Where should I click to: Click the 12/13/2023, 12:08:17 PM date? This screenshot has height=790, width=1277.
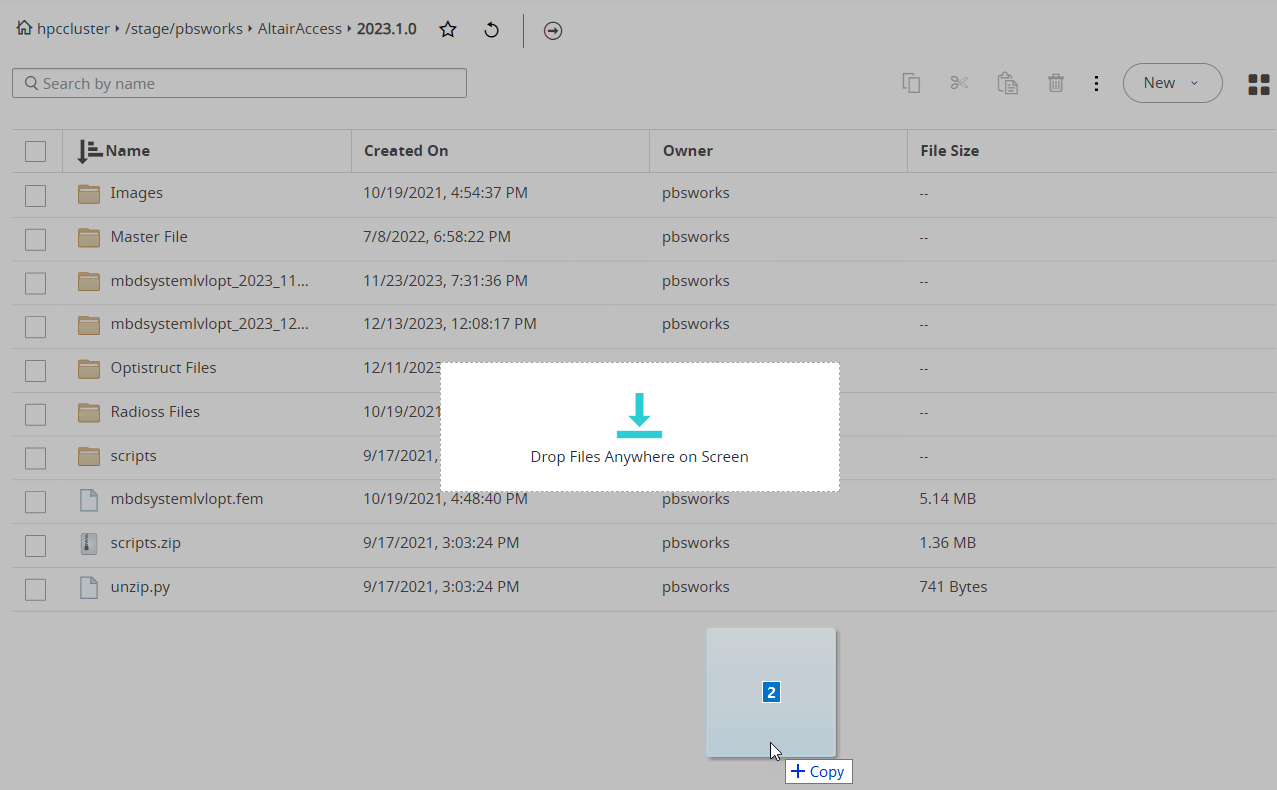[450, 324]
